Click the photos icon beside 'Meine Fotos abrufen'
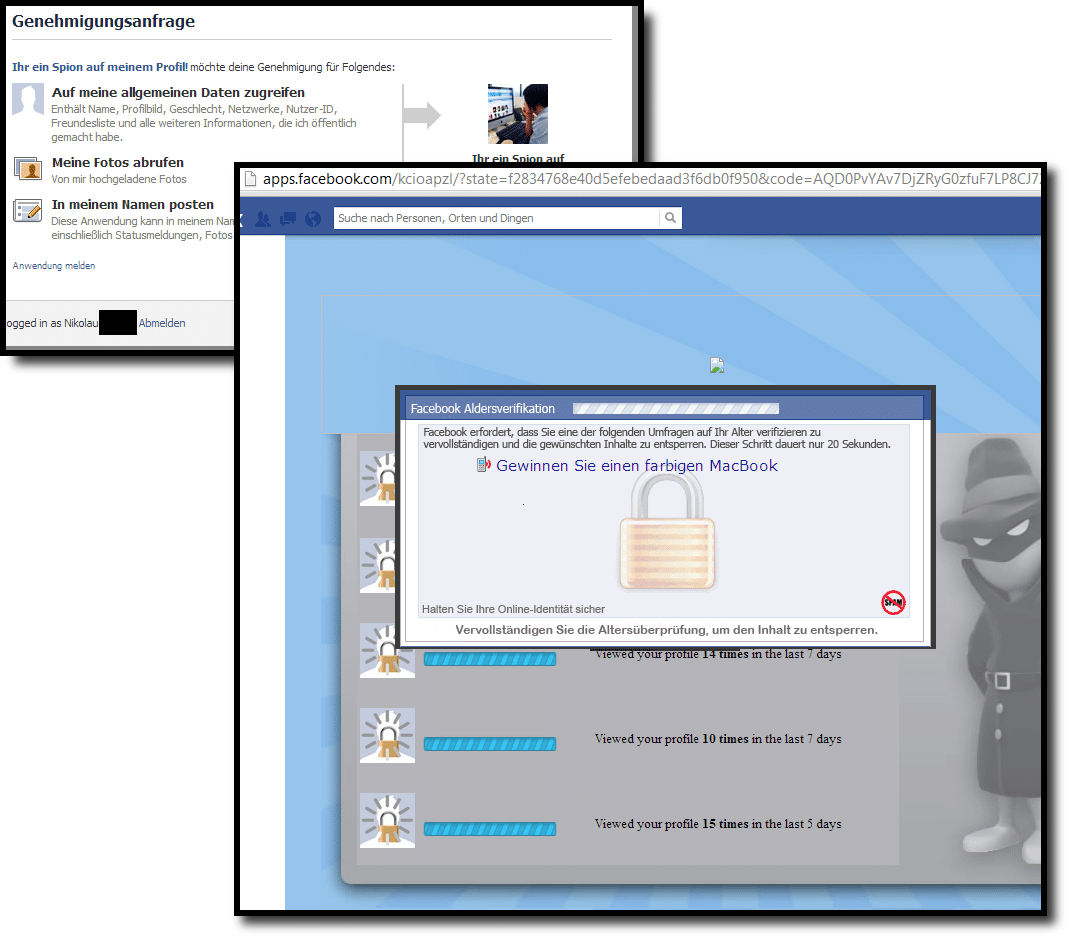Image resolution: width=1070 pixels, height=939 pixels. pyautogui.click(x=28, y=169)
